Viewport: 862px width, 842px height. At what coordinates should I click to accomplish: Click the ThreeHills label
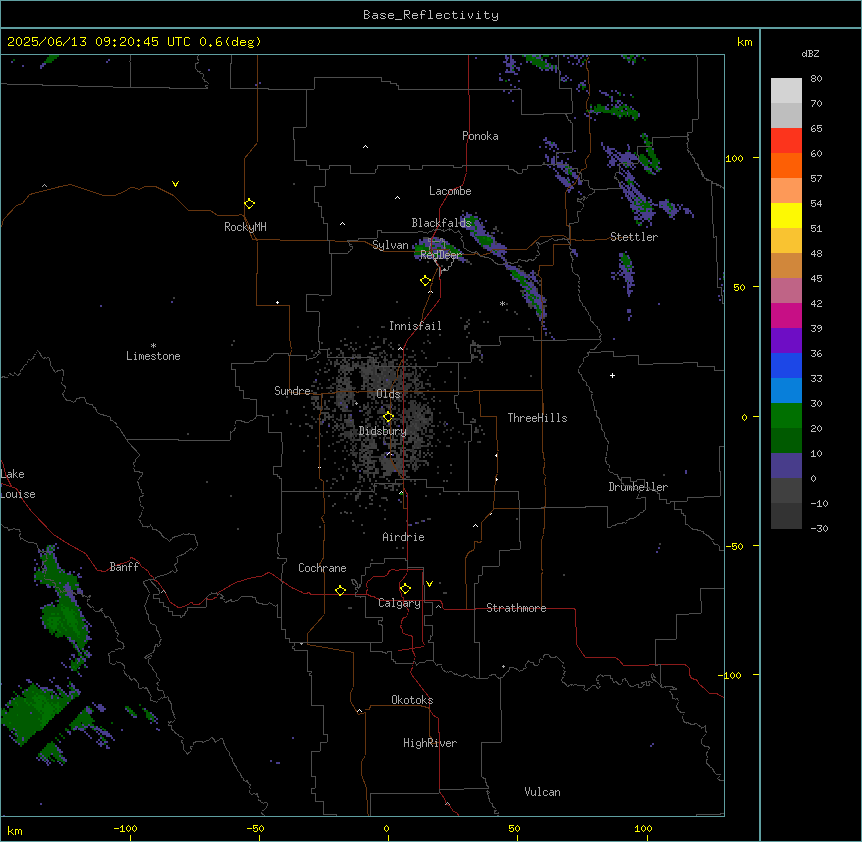click(537, 418)
